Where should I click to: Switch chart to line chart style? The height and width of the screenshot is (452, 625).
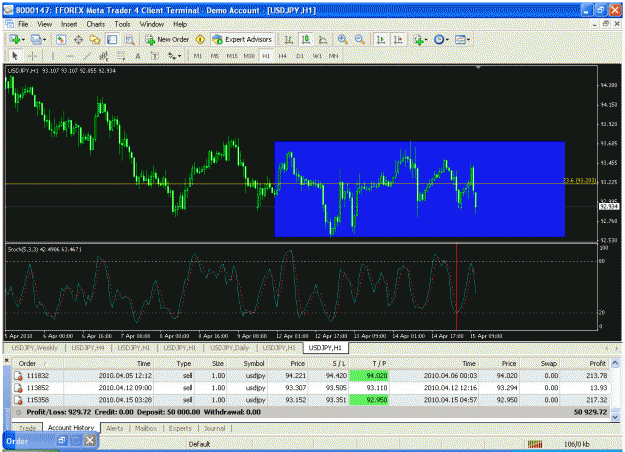[323, 39]
